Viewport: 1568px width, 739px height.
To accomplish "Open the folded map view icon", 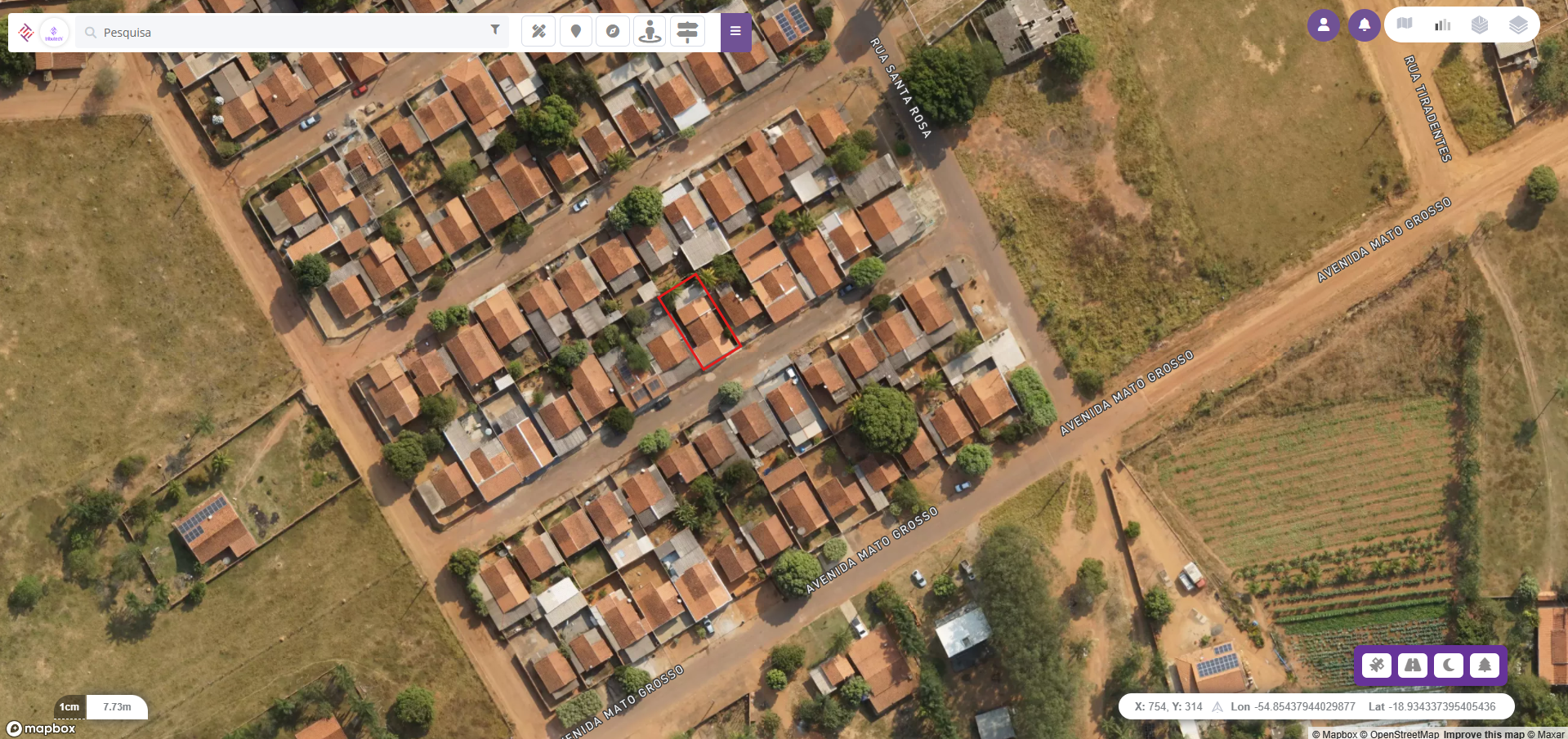I will point(1405,24).
